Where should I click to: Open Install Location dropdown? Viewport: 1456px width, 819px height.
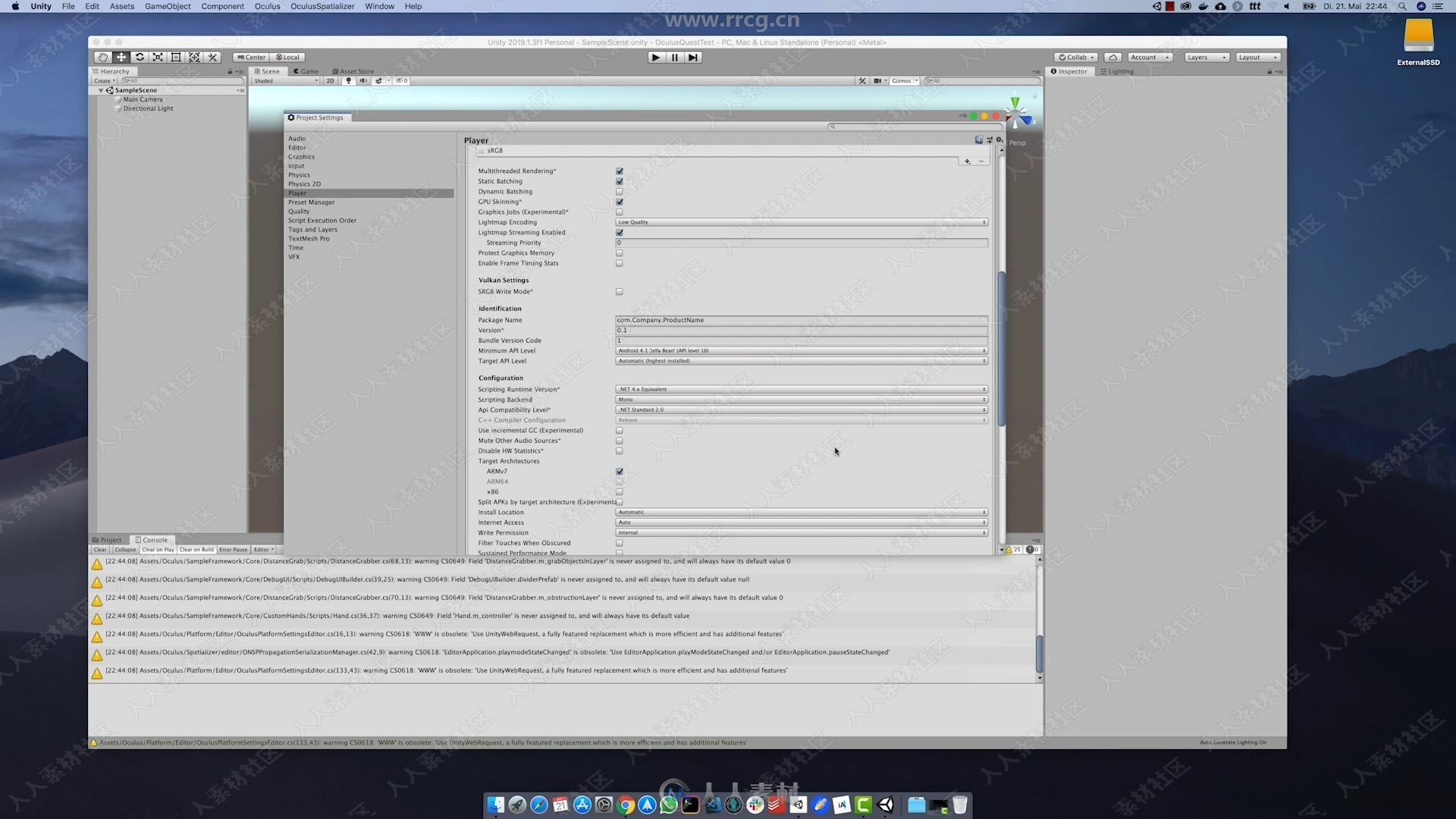802,512
